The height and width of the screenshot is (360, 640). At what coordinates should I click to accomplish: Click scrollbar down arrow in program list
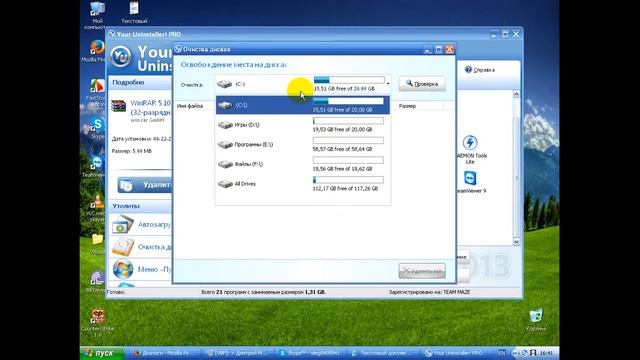point(516,241)
